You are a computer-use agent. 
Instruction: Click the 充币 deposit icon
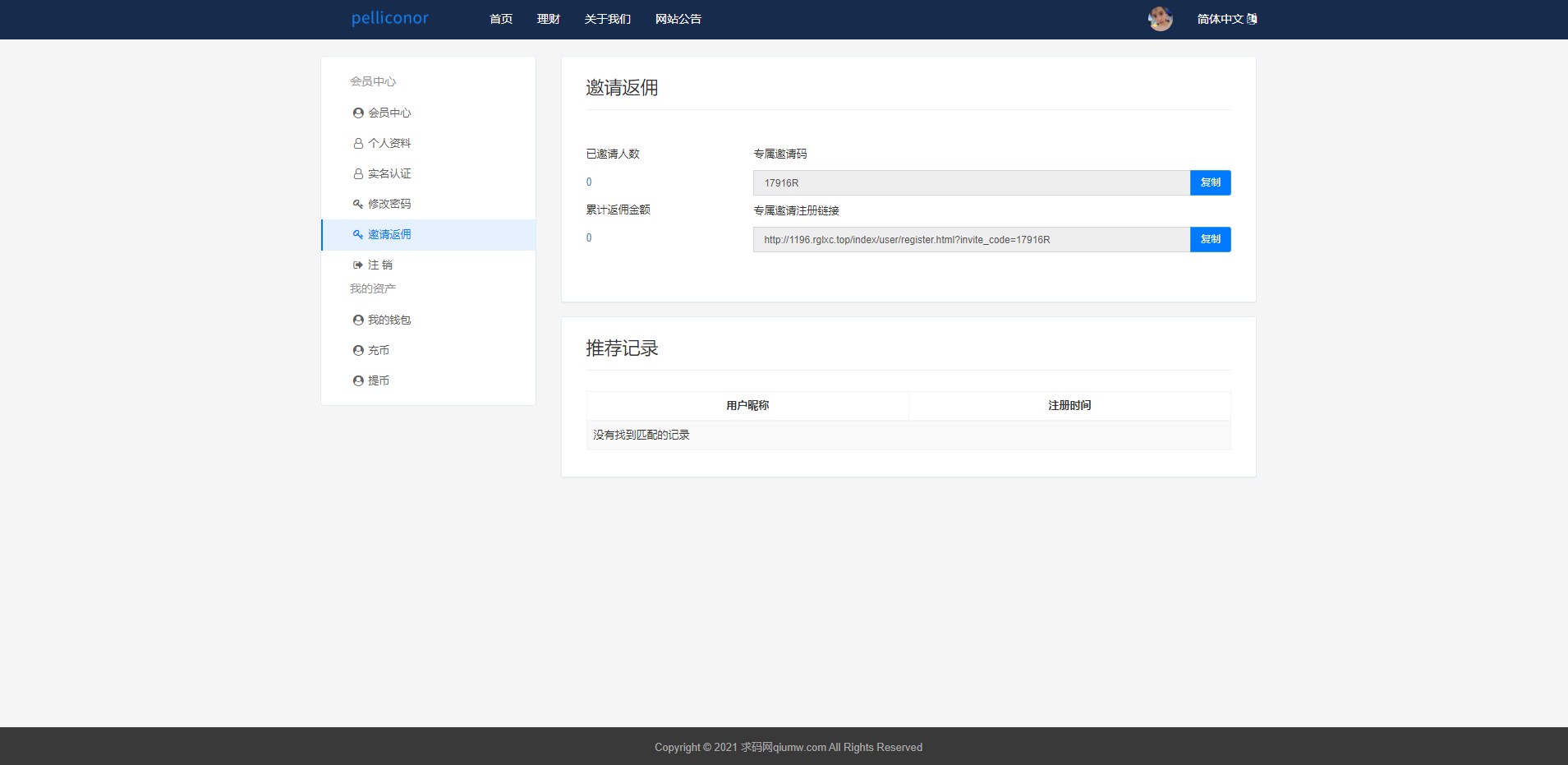click(x=358, y=351)
